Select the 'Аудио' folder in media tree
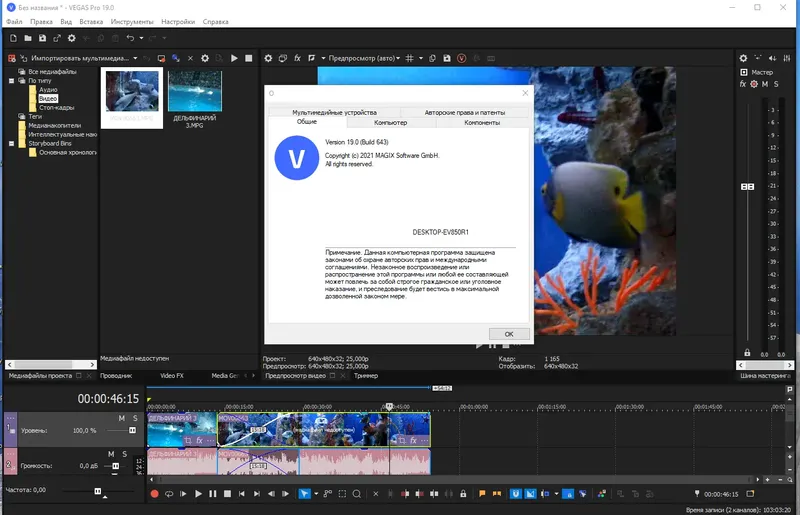This screenshot has height=515, width=800. coord(48,90)
